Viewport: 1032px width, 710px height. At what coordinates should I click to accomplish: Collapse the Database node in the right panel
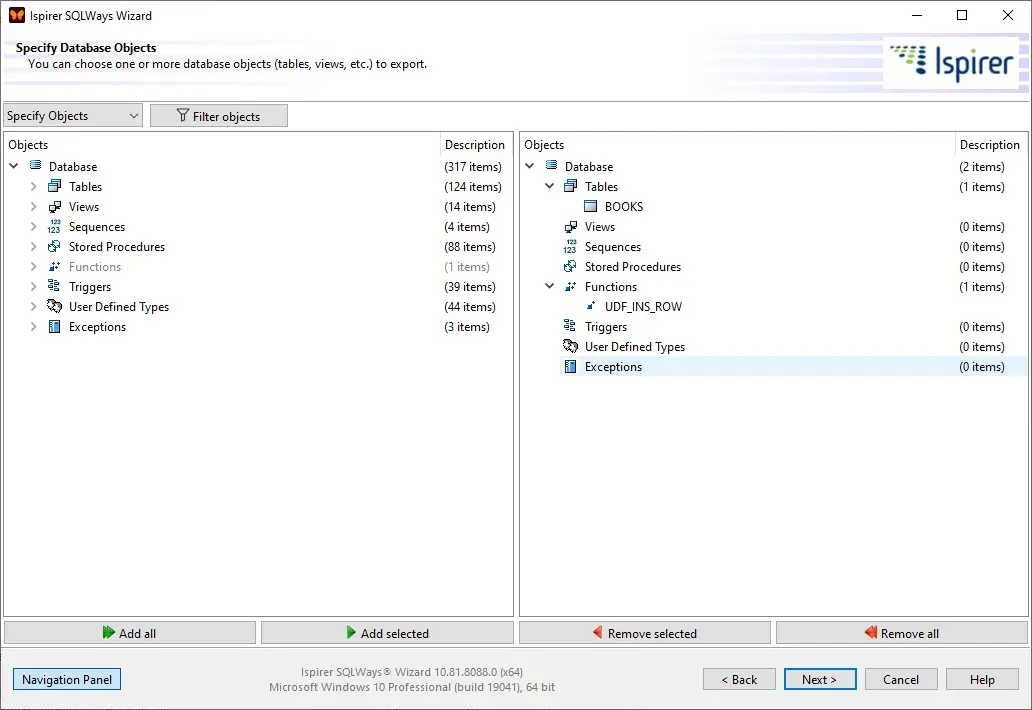[530, 166]
